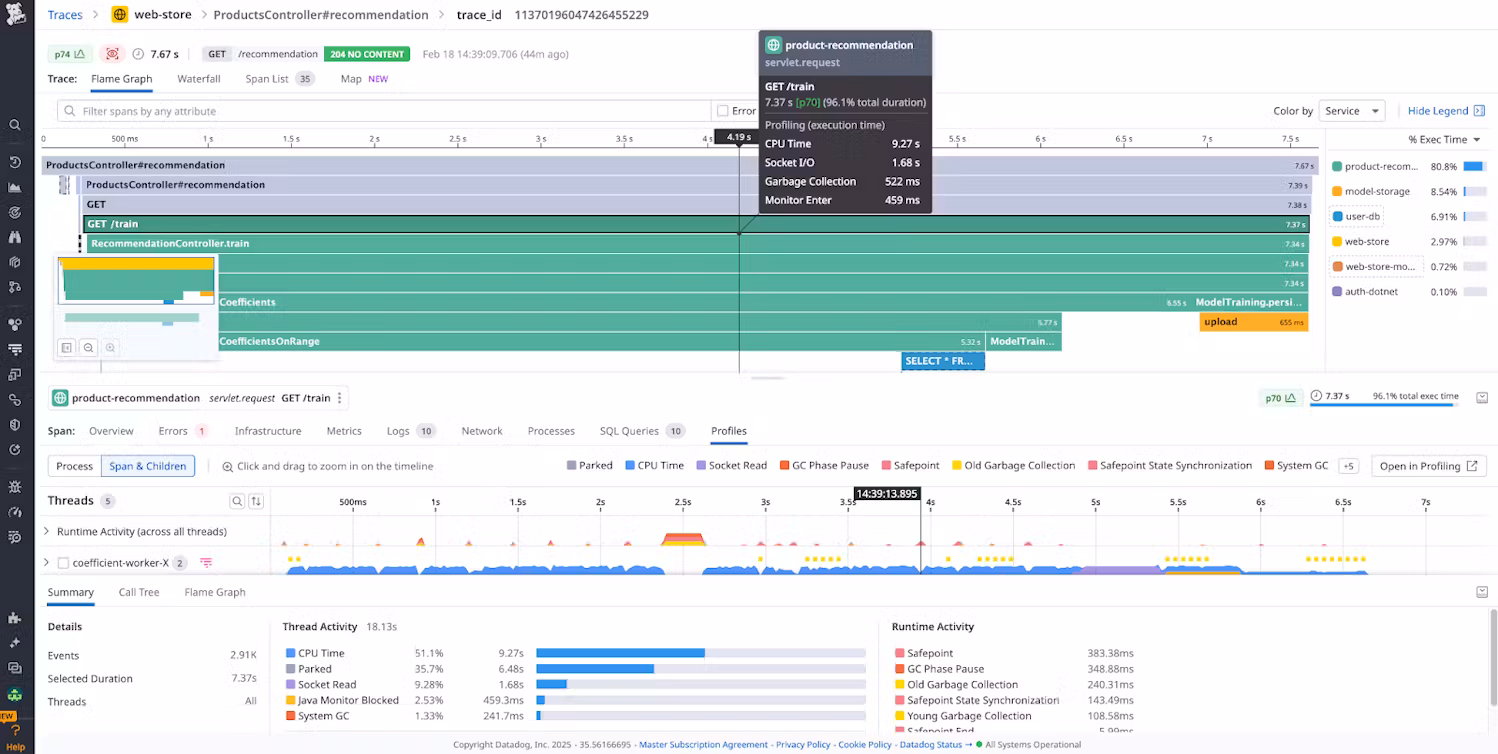This screenshot has width=1498, height=754.
Task: Click the minimap zoom in magnifier icon
Action: [x=111, y=348]
